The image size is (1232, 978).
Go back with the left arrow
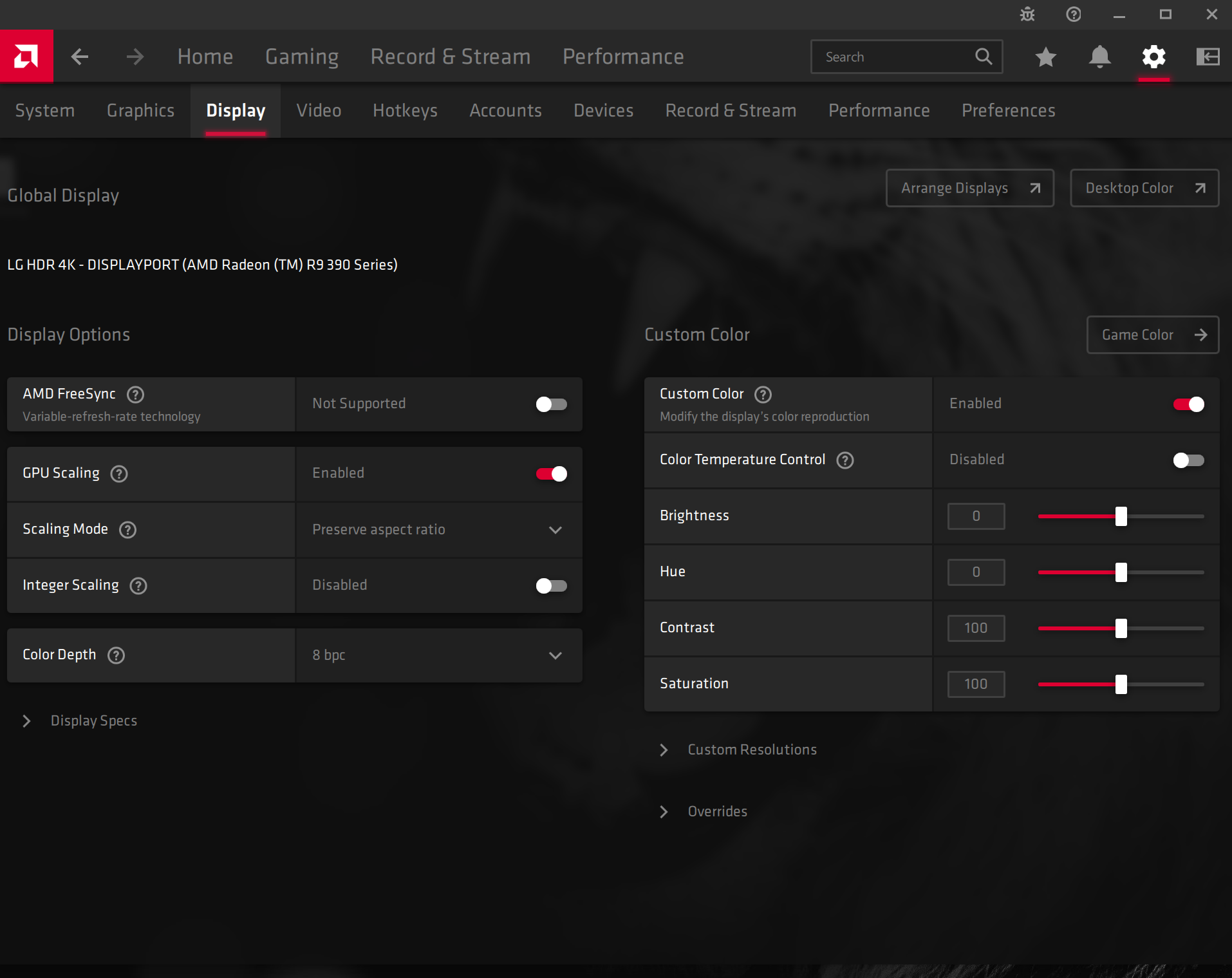pyautogui.click(x=80, y=57)
